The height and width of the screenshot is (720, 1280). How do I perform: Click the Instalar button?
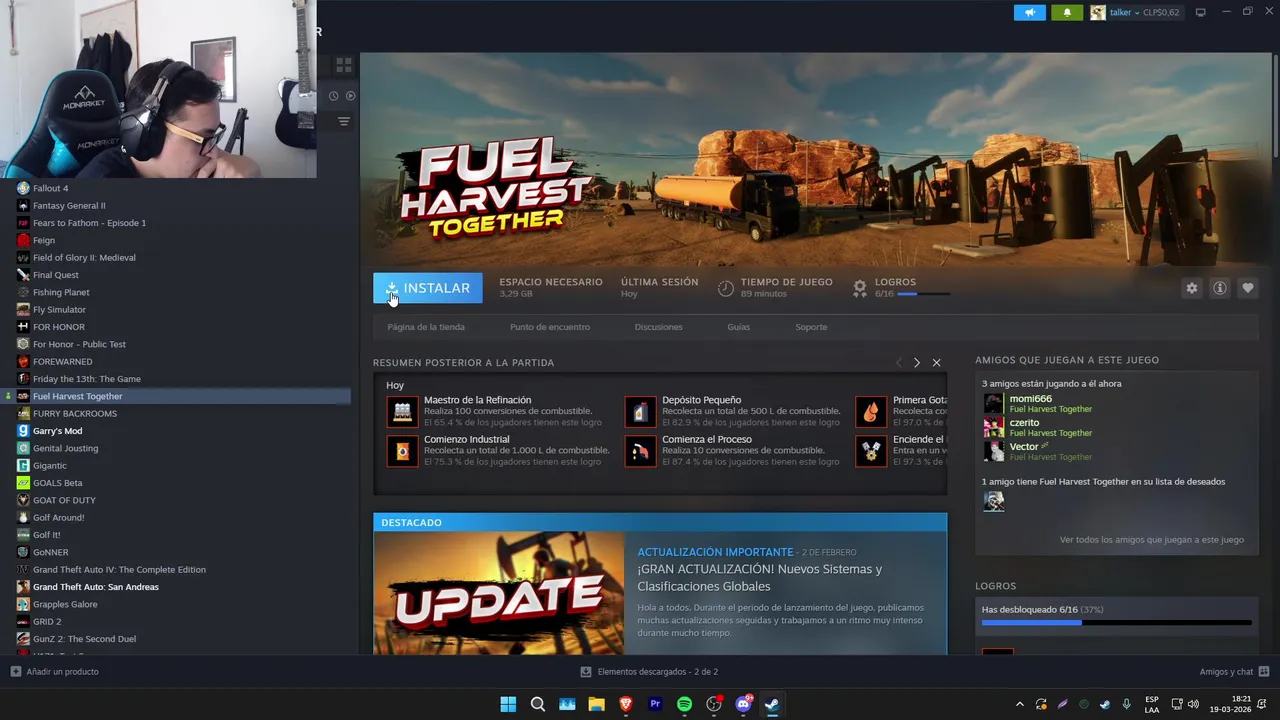tap(428, 288)
